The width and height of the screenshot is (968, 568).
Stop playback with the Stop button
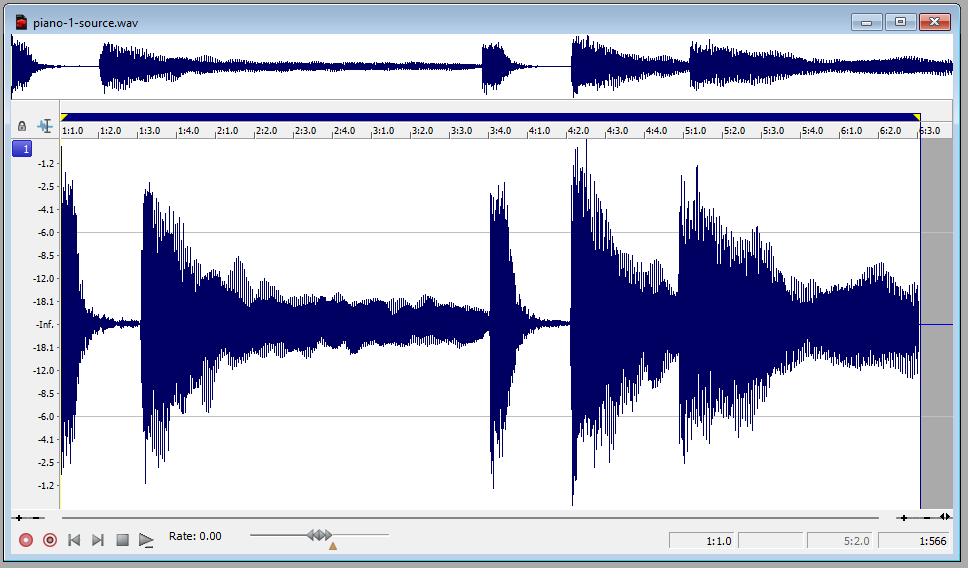[122, 540]
